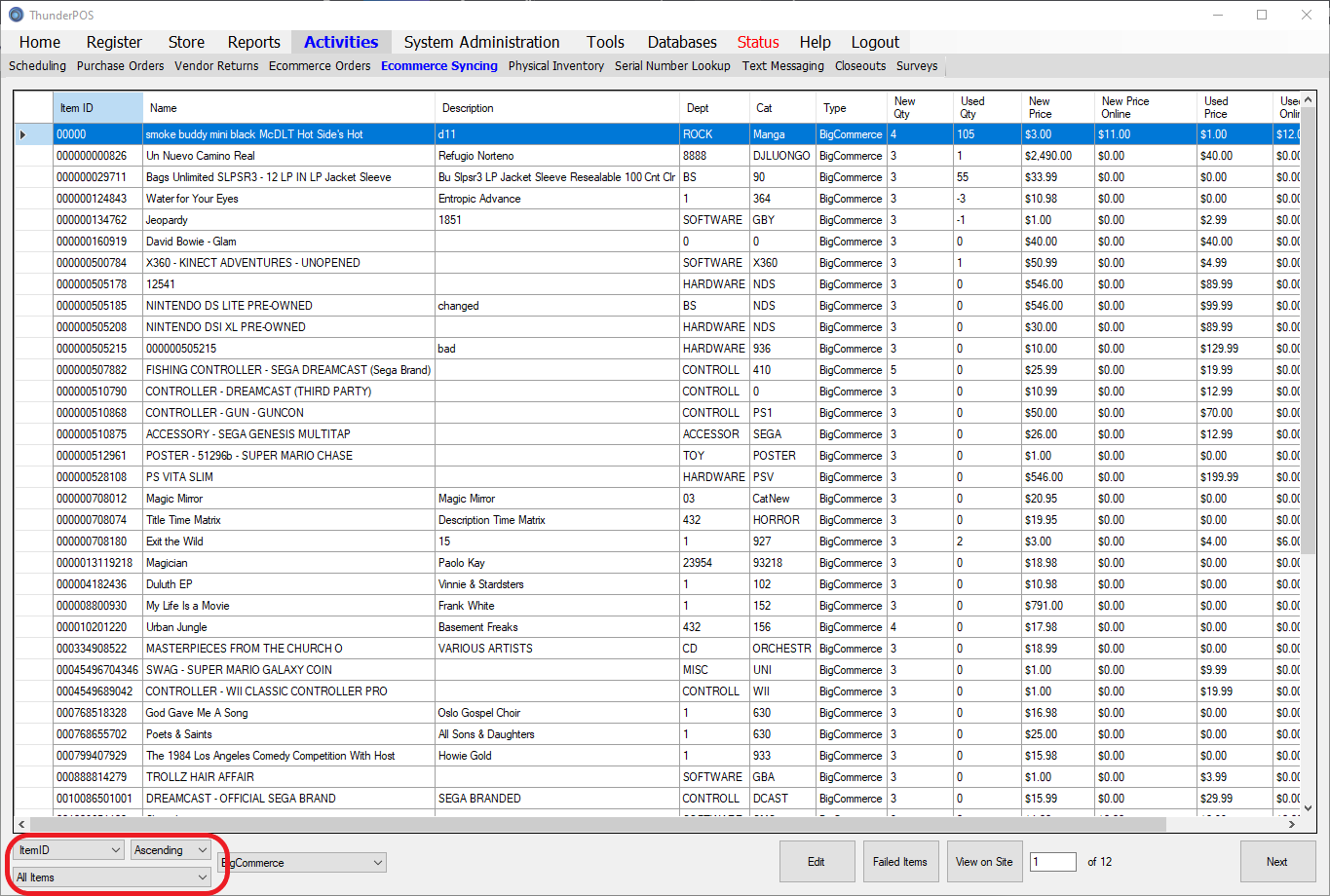Switch to Text Messaging tab
The image size is (1330, 896).
tap(783, 66)
